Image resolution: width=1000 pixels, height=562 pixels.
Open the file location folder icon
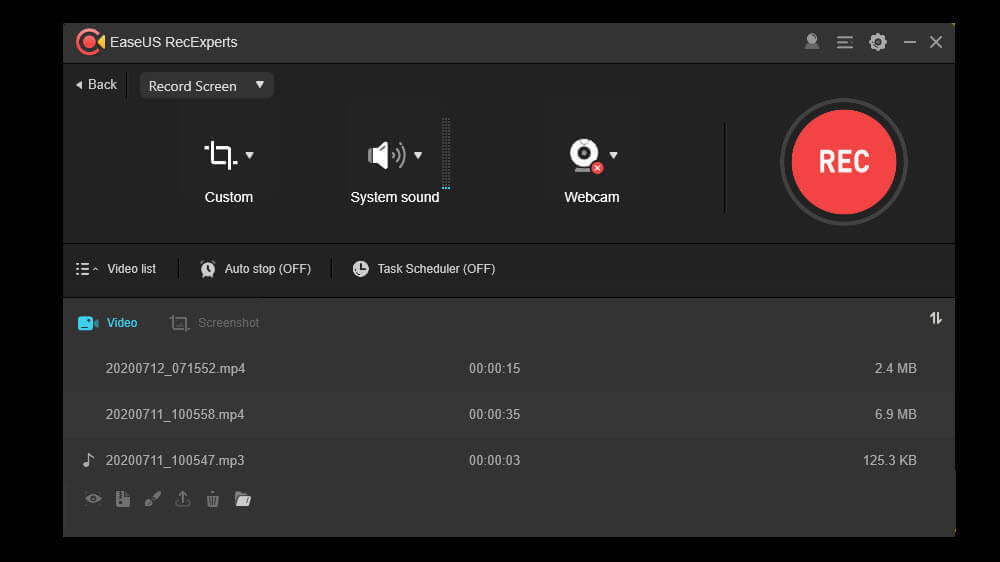(x=242, y=499)
